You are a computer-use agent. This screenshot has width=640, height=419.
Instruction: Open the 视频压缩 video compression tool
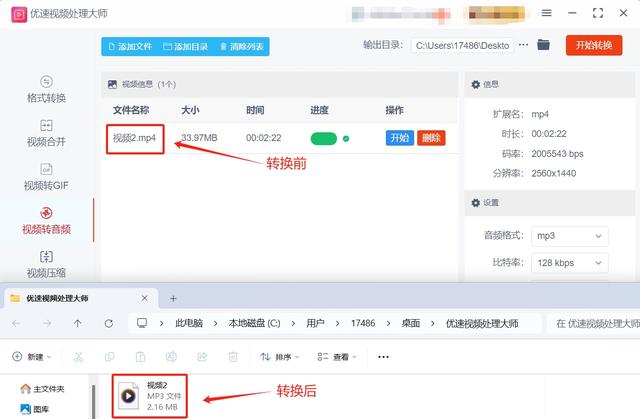pyautogui.click(x=46, y=265)
